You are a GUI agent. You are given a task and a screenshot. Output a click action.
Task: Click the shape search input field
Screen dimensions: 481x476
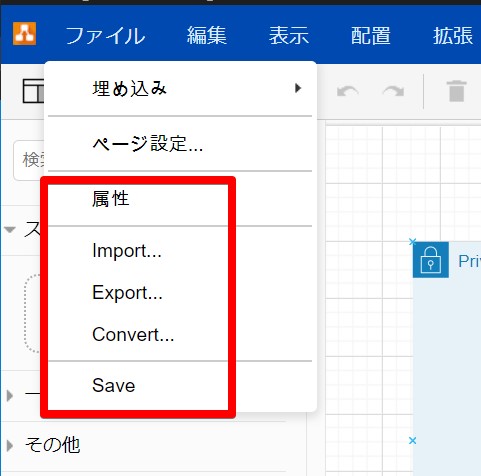point(29,160)
